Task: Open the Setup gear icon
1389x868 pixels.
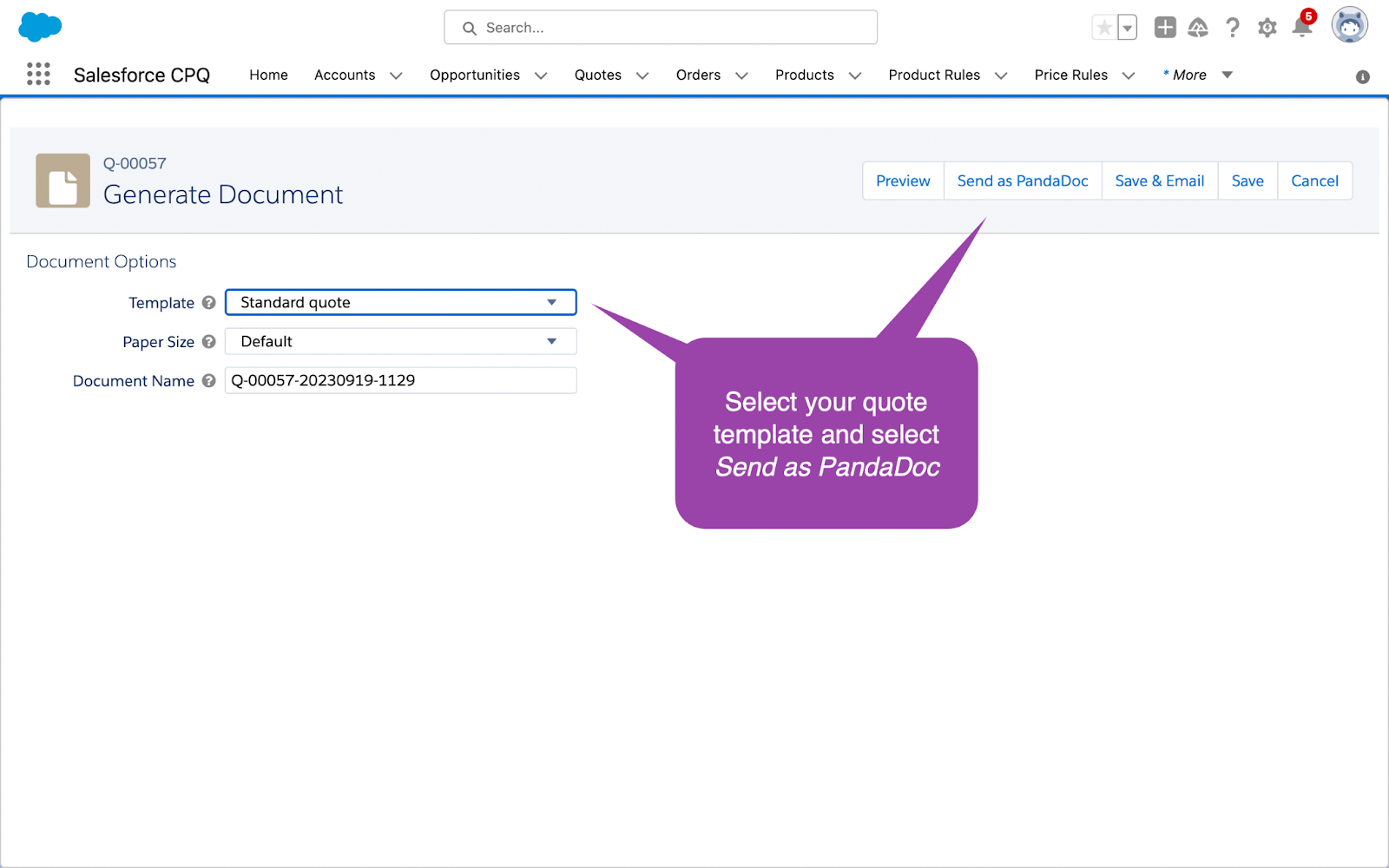Action: pos(1267,28)
